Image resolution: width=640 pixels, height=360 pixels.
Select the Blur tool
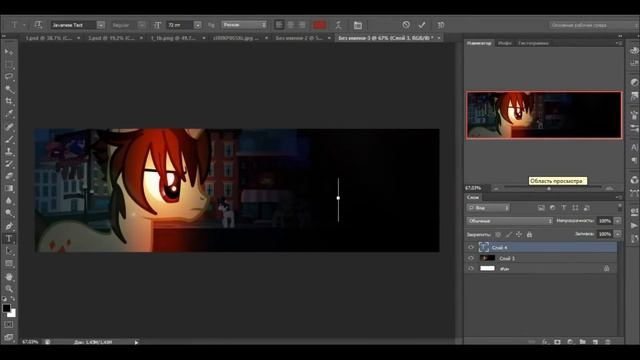pyautogui.click(x=9, y=201)
